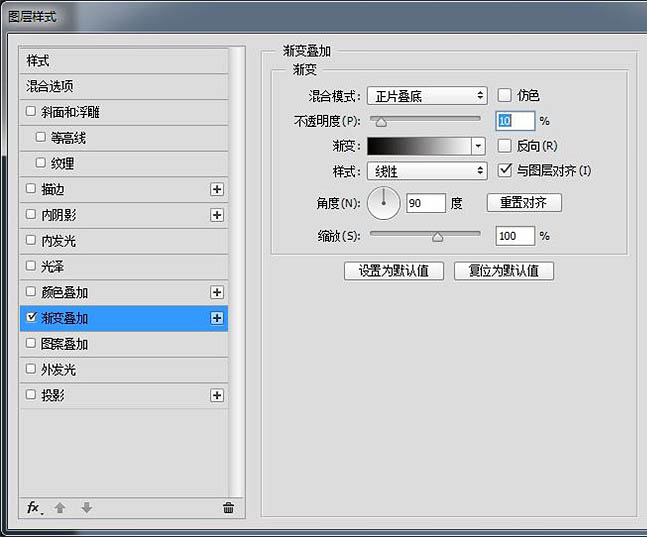Viewport: 647px width, 537px height.
Task: Click the 设置为默认值 button
Action: coord(393,271)
